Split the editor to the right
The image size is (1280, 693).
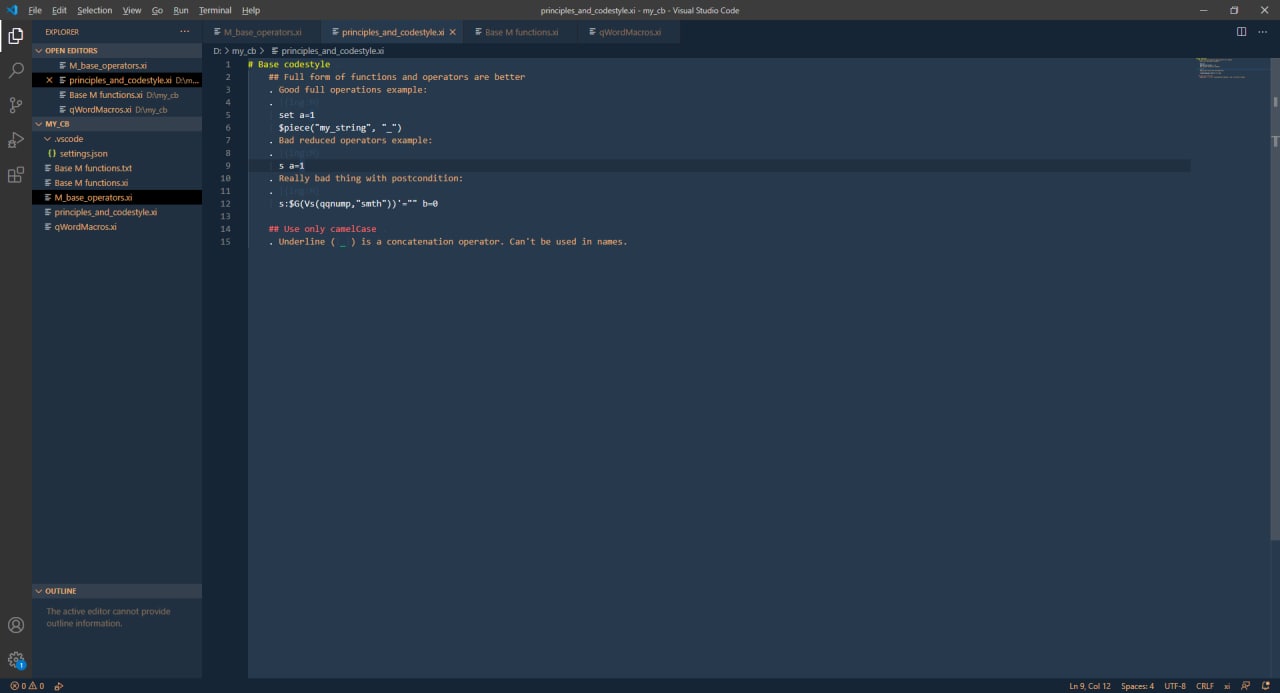(x=1241, y=32)
